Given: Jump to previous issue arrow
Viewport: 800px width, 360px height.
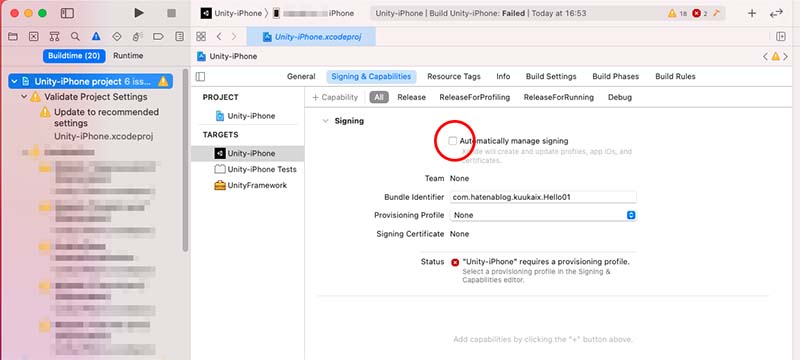Looking at the screenshot, I should click(765, 56).
